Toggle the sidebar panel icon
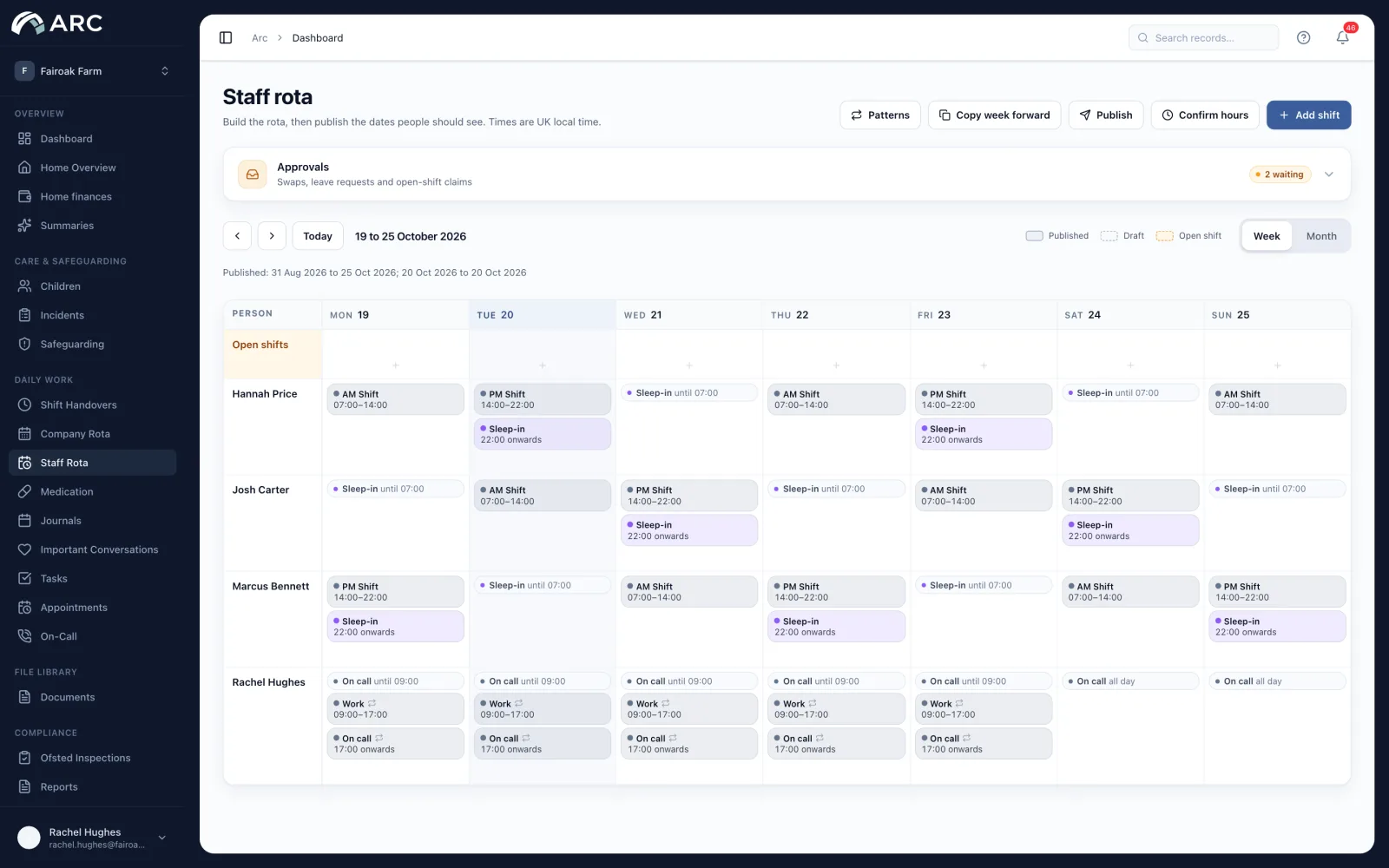Viewport: 1389px width, 868px height. pos(226,37)
